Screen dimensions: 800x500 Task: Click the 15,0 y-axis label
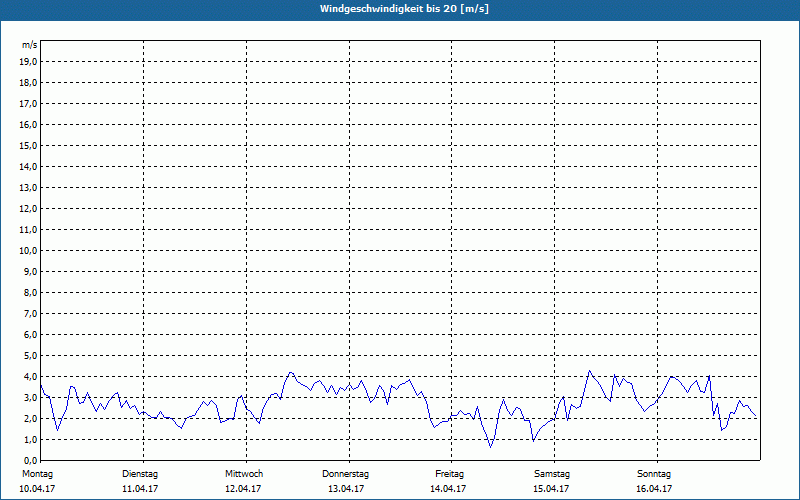27,145
